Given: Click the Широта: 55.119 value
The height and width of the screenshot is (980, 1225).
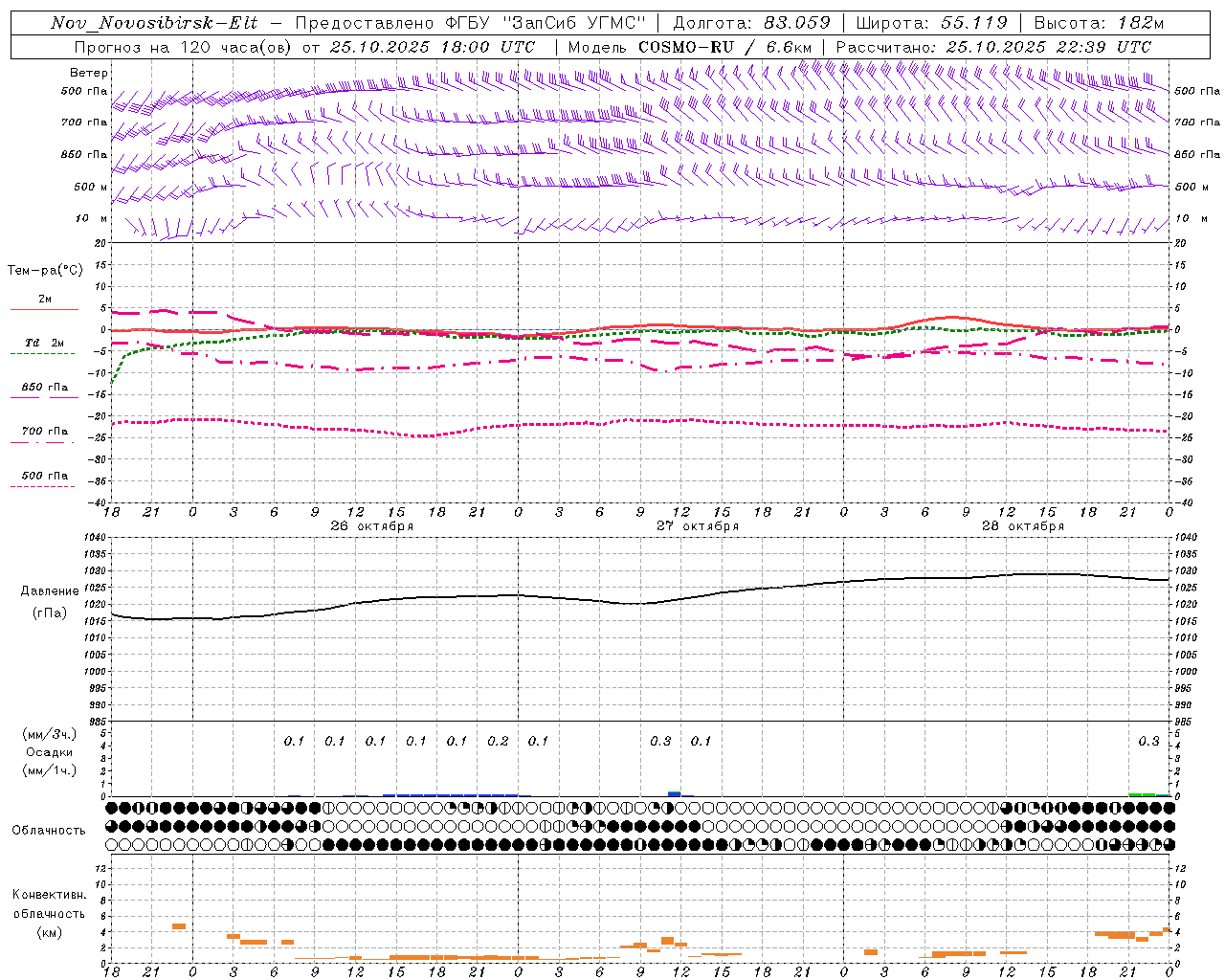Looking at the screenshot, I should 931,23.
